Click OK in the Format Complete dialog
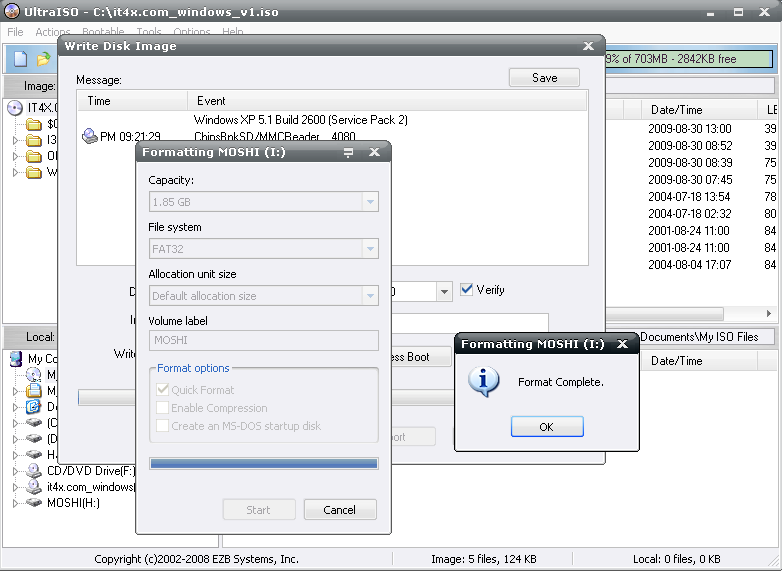Image resolution: width=782 pixels, height=571 pixels. point(547,427)
